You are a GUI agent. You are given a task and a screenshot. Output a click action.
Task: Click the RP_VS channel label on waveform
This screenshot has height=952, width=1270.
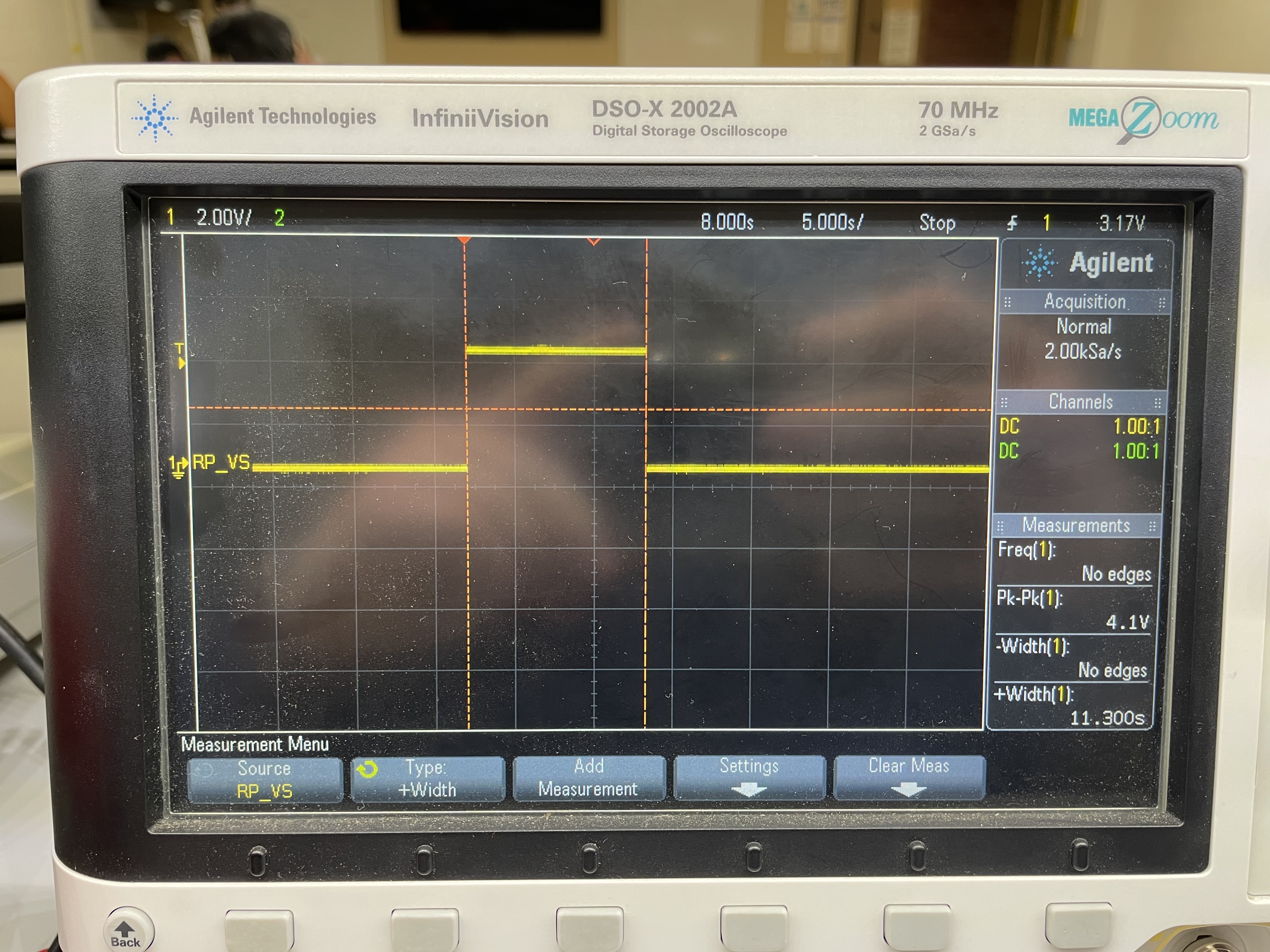point(221,462)
